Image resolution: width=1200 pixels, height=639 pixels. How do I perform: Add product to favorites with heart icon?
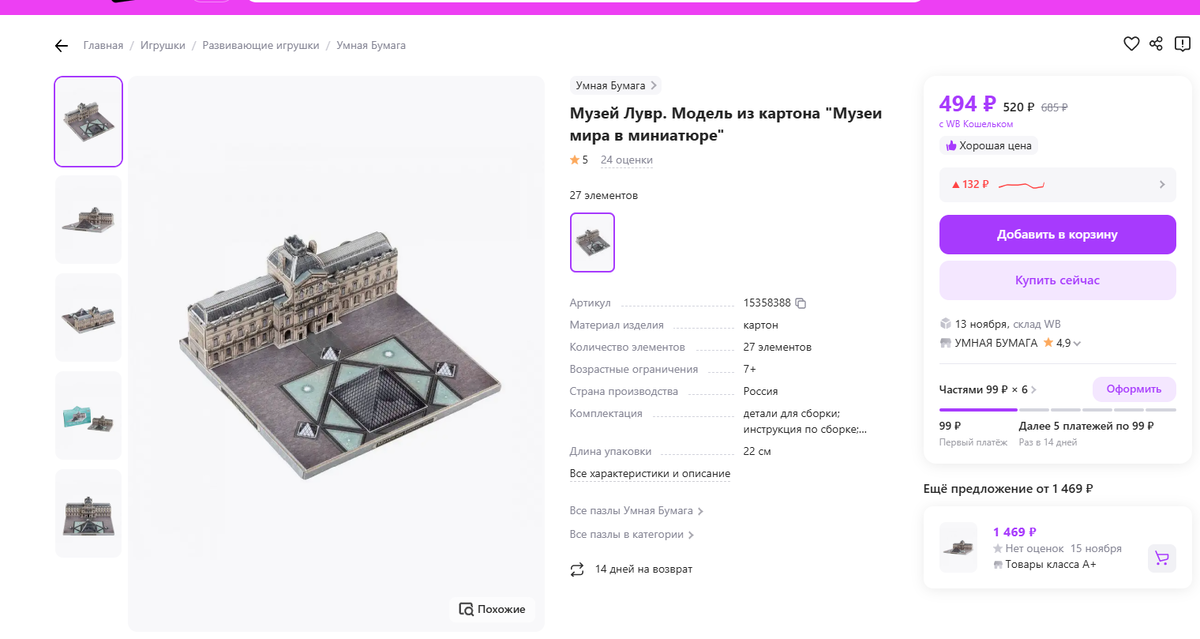(1131, 44)
